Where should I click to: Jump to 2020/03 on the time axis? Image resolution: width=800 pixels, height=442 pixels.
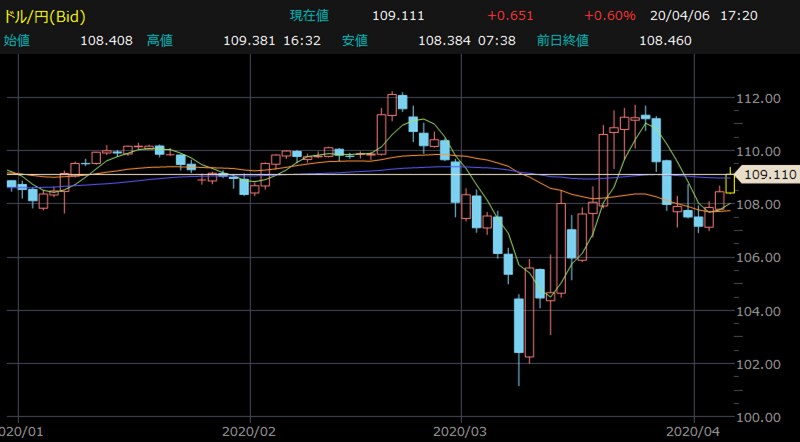pos(460,431)
